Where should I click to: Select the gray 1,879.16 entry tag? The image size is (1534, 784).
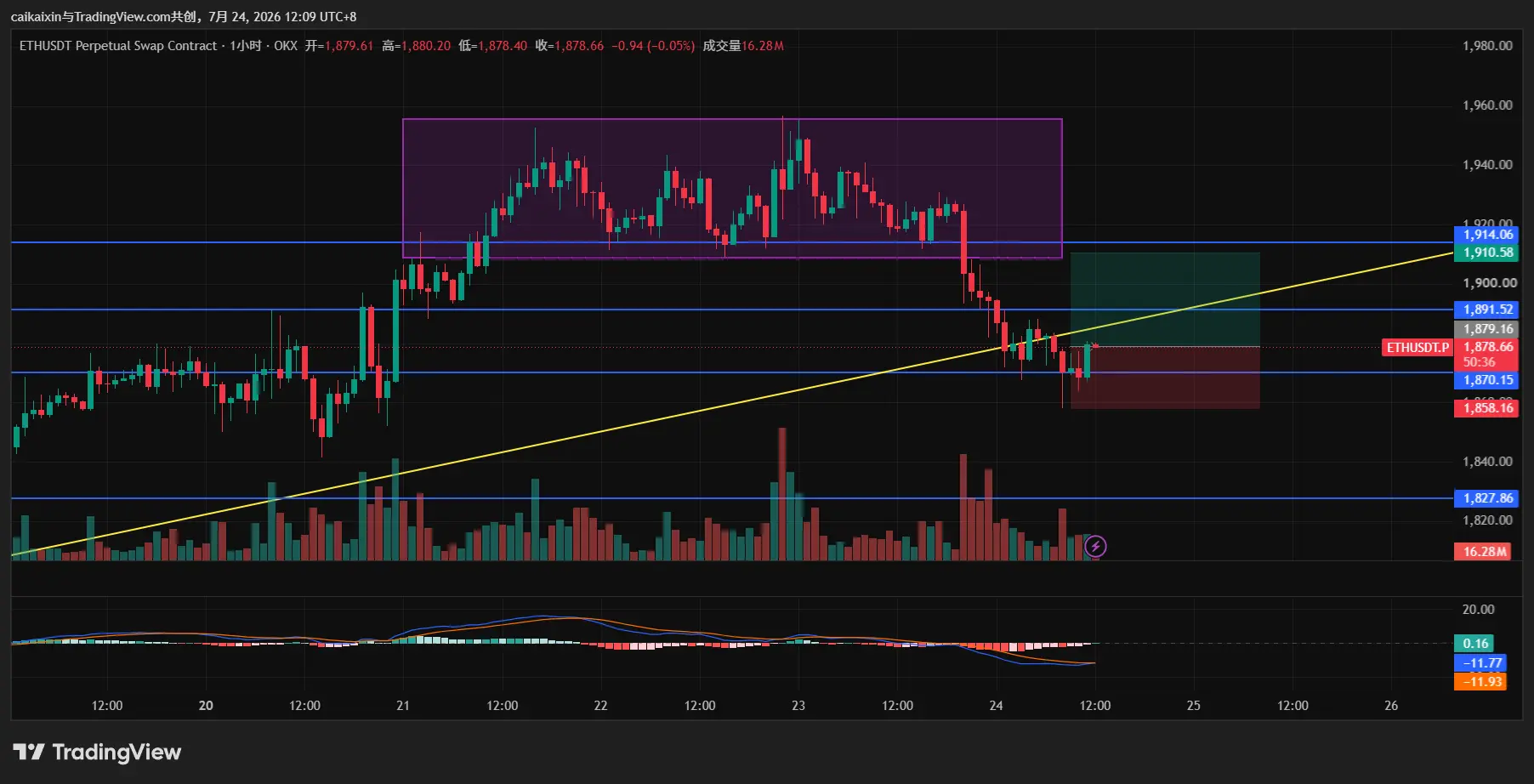coord(1488,329)
